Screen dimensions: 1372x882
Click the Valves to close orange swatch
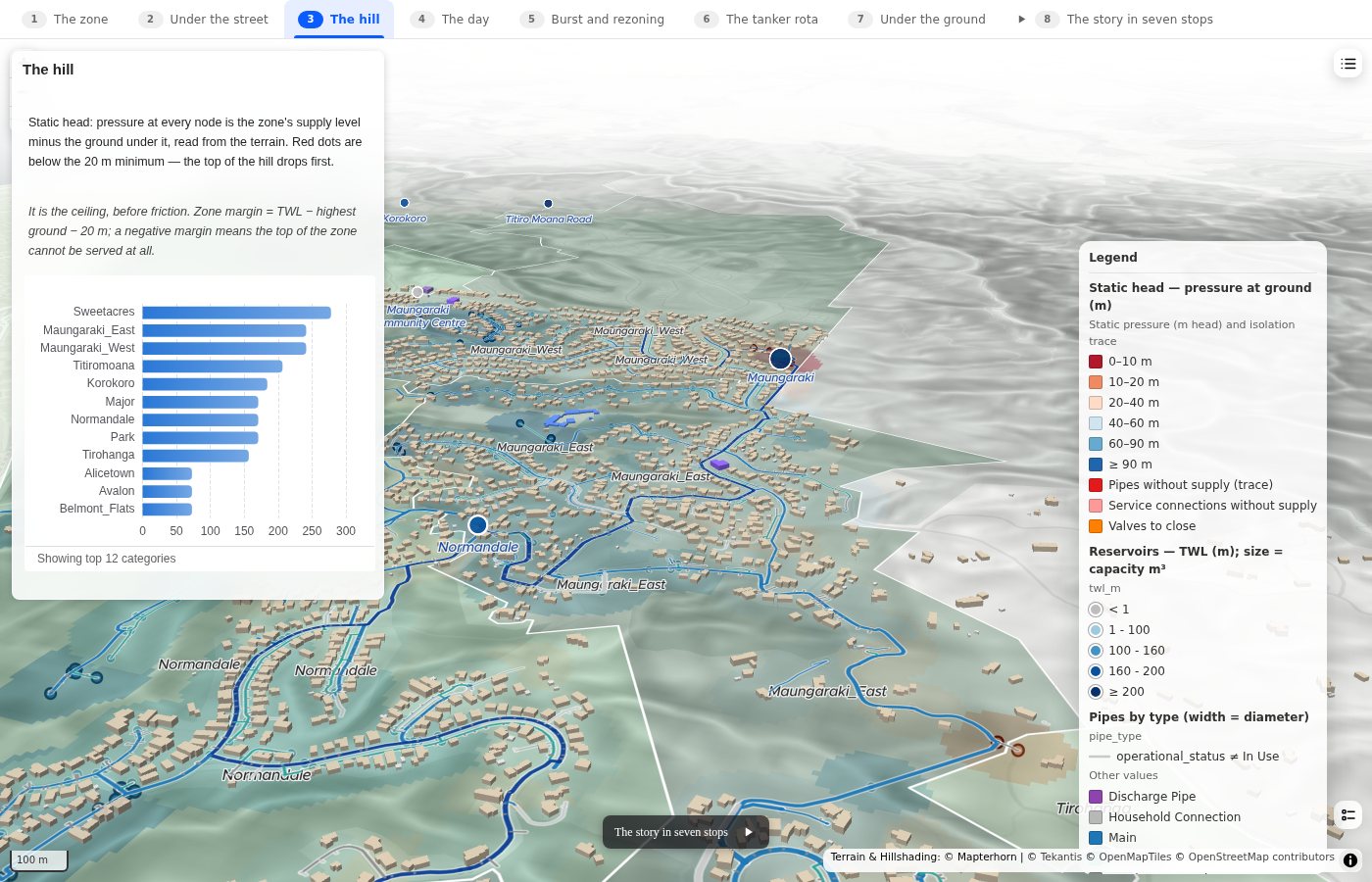pyautogui.click(x=1096, y=526)
